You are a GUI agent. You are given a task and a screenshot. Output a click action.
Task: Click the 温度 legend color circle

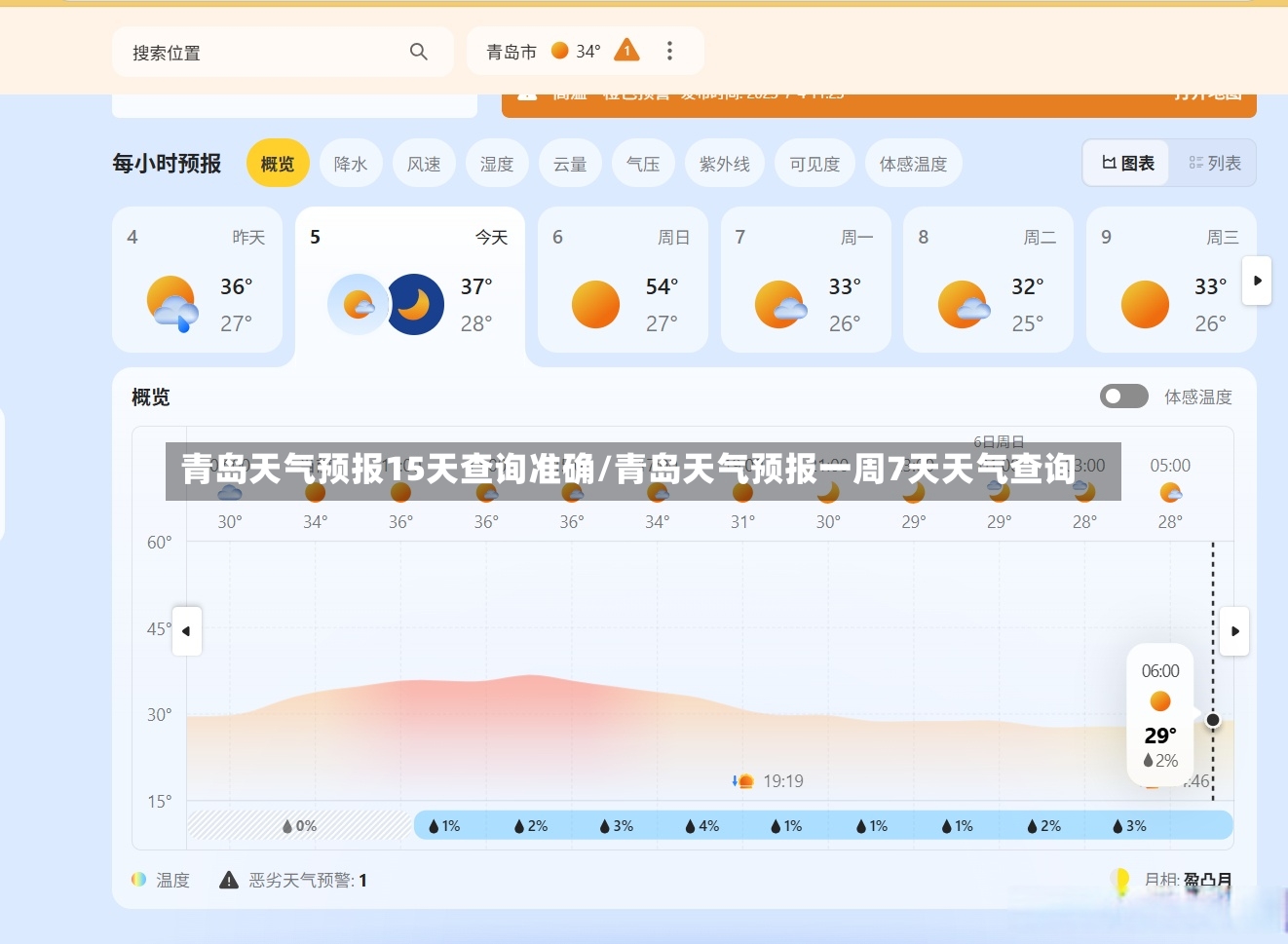point(139,880)
